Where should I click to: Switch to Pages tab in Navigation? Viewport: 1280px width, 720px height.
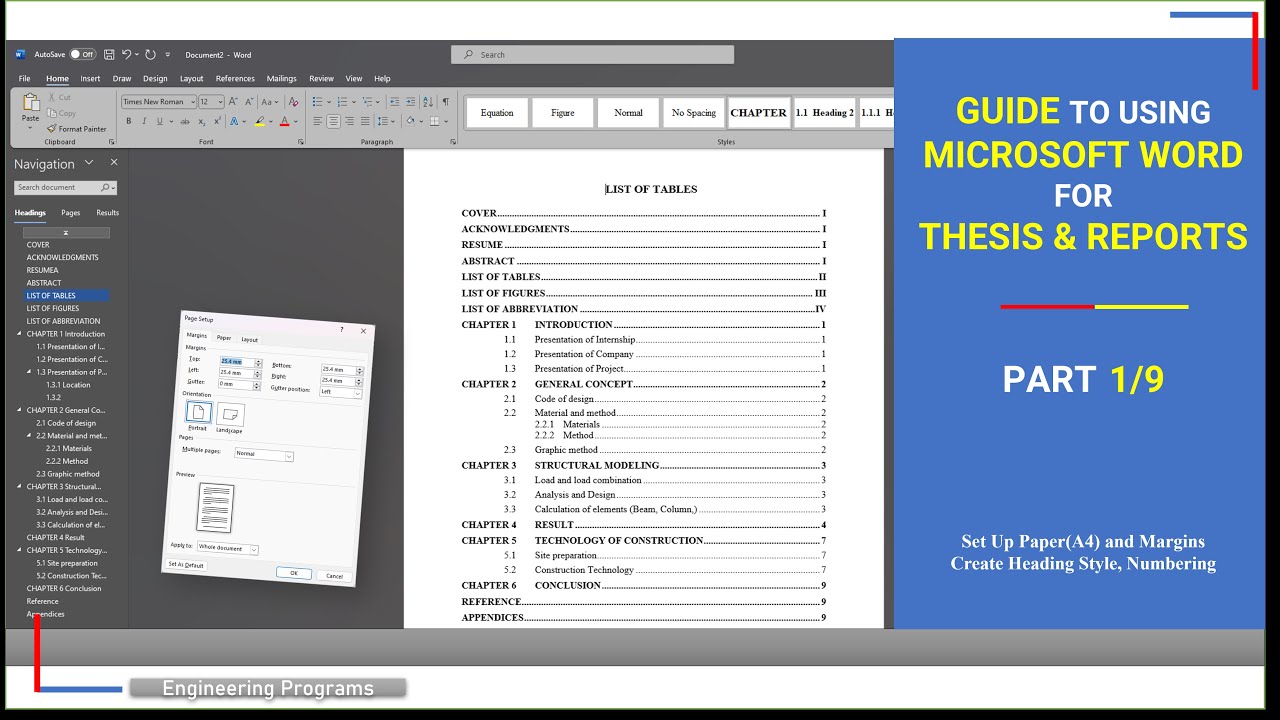[x=71, y=212]
